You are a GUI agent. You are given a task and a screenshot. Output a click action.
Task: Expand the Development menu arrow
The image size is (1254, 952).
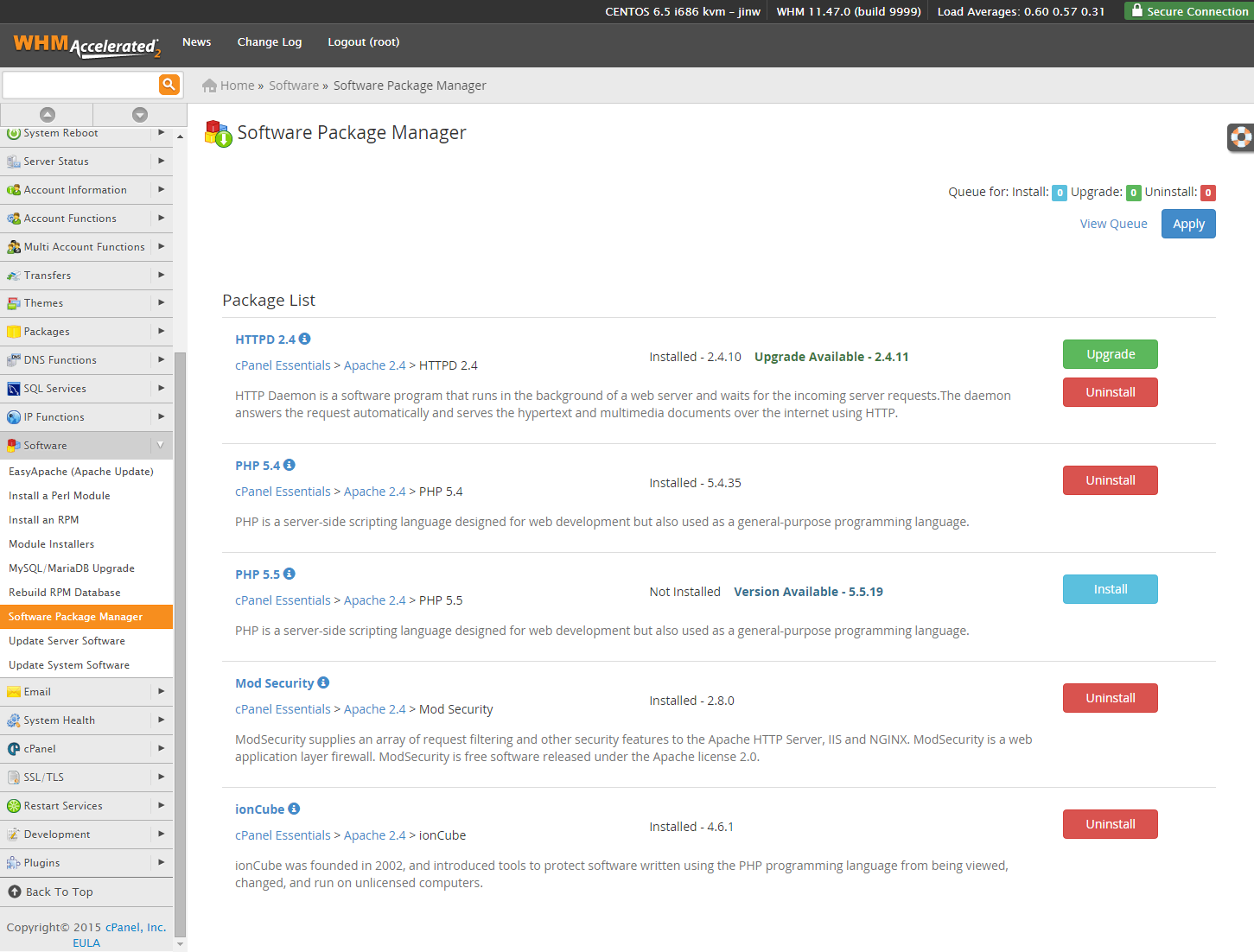coord(161,835)
